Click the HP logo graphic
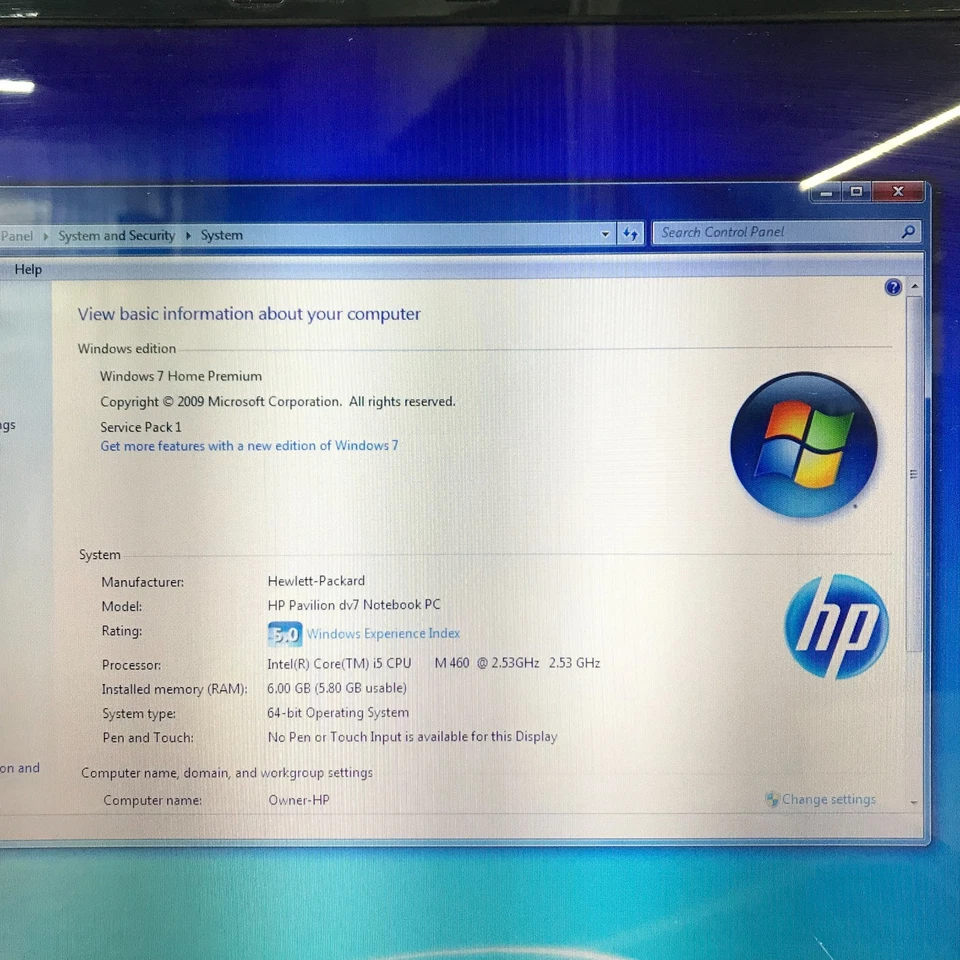Viewport: 960px width, 960px height. click(836, 628)
